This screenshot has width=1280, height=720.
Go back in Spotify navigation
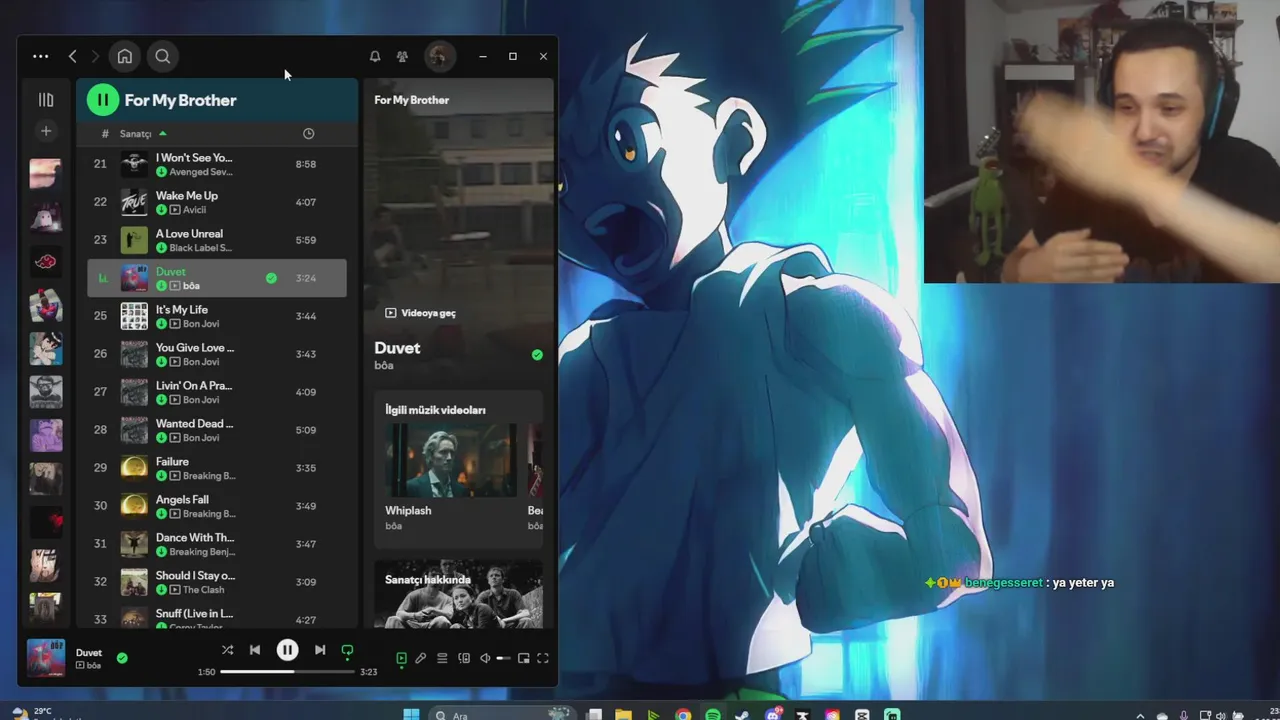click(x=73, y=57)
